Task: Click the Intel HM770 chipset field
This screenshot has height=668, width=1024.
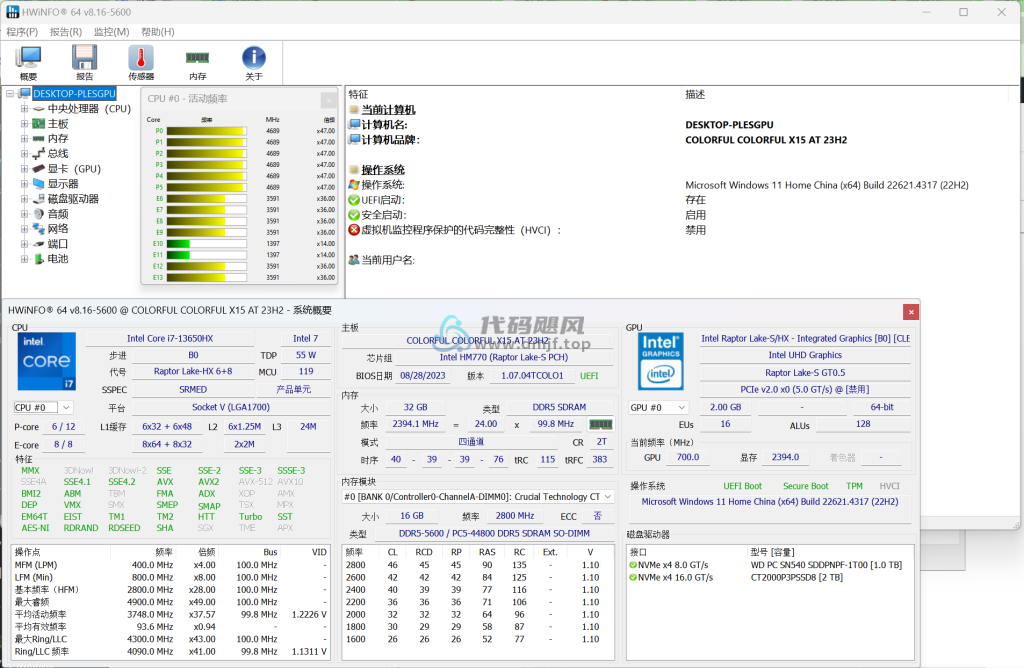Action: tap(504, 357)
